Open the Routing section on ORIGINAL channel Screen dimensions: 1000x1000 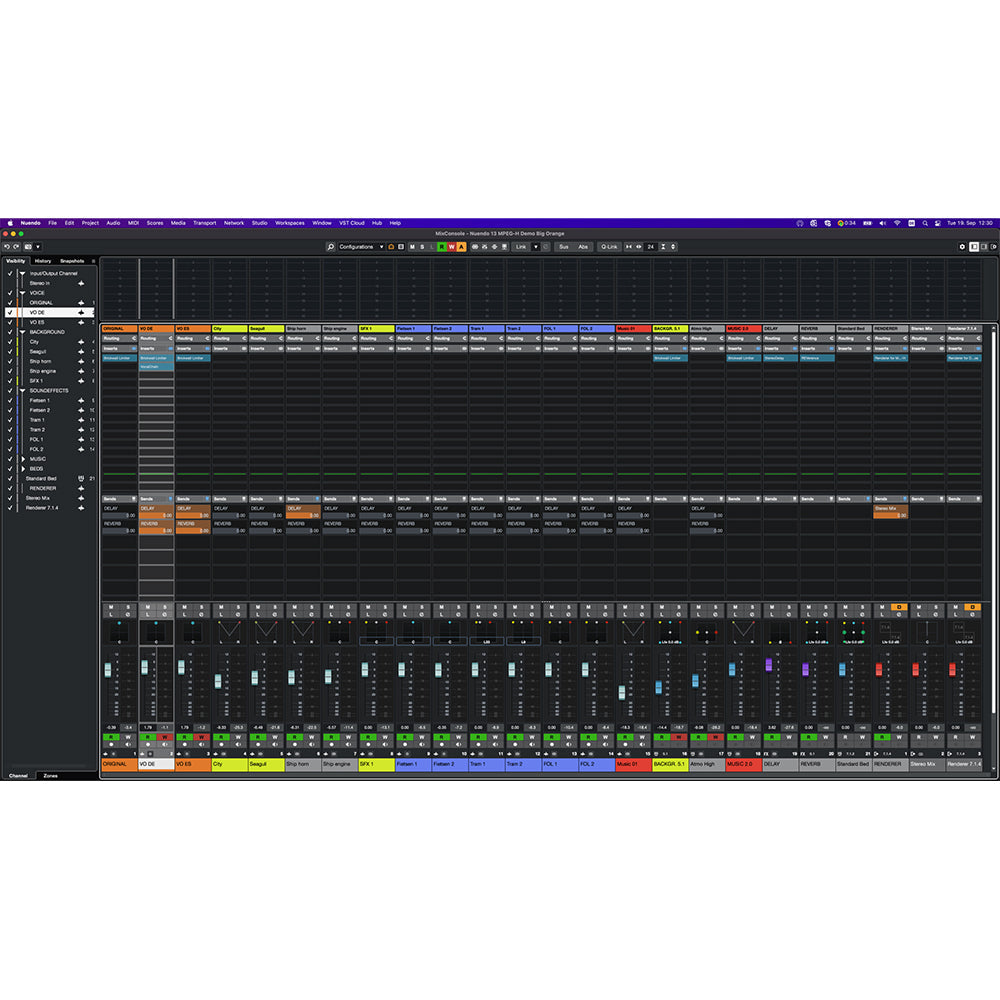[x=119, y=339]
